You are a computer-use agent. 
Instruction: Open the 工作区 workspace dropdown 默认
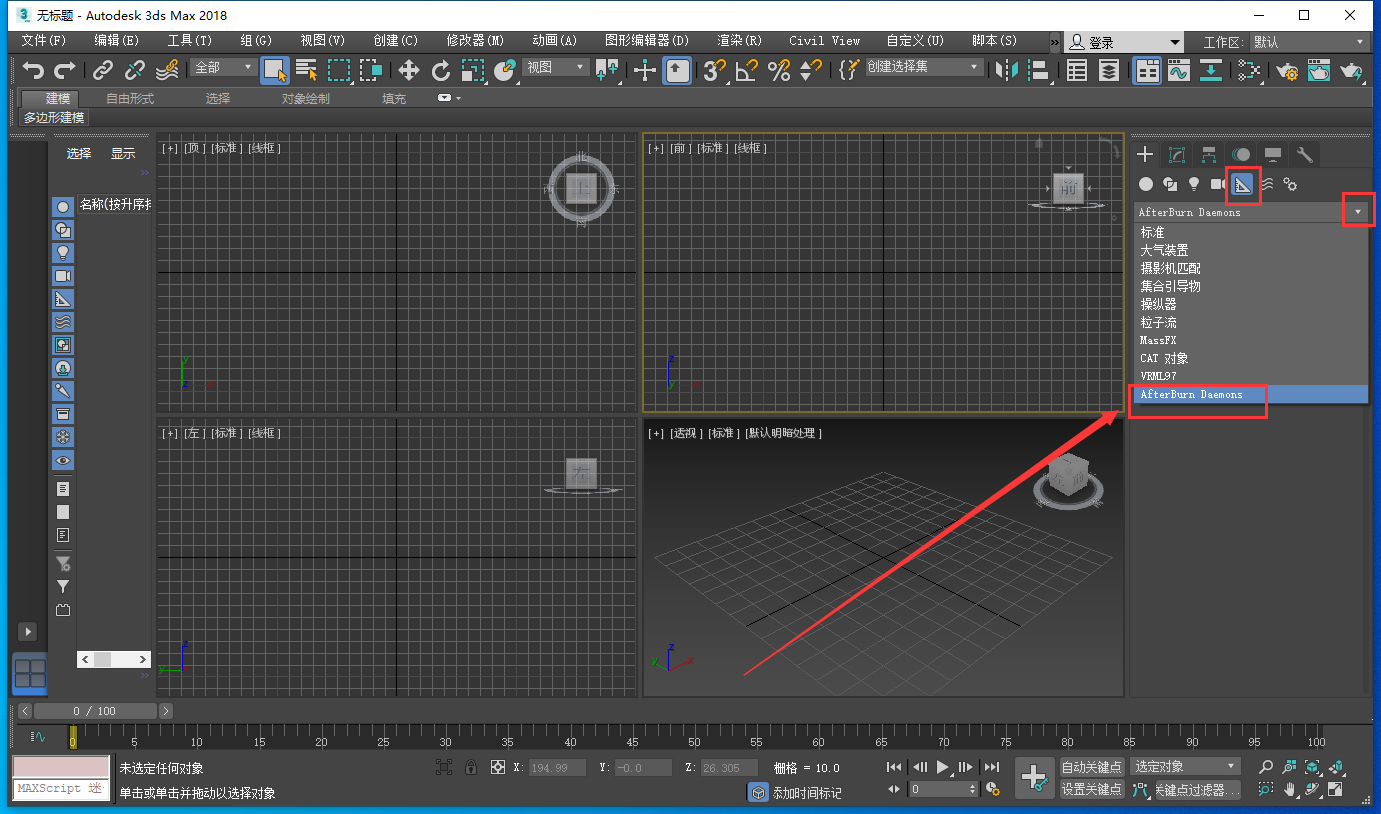click(x=1309, y=42)
